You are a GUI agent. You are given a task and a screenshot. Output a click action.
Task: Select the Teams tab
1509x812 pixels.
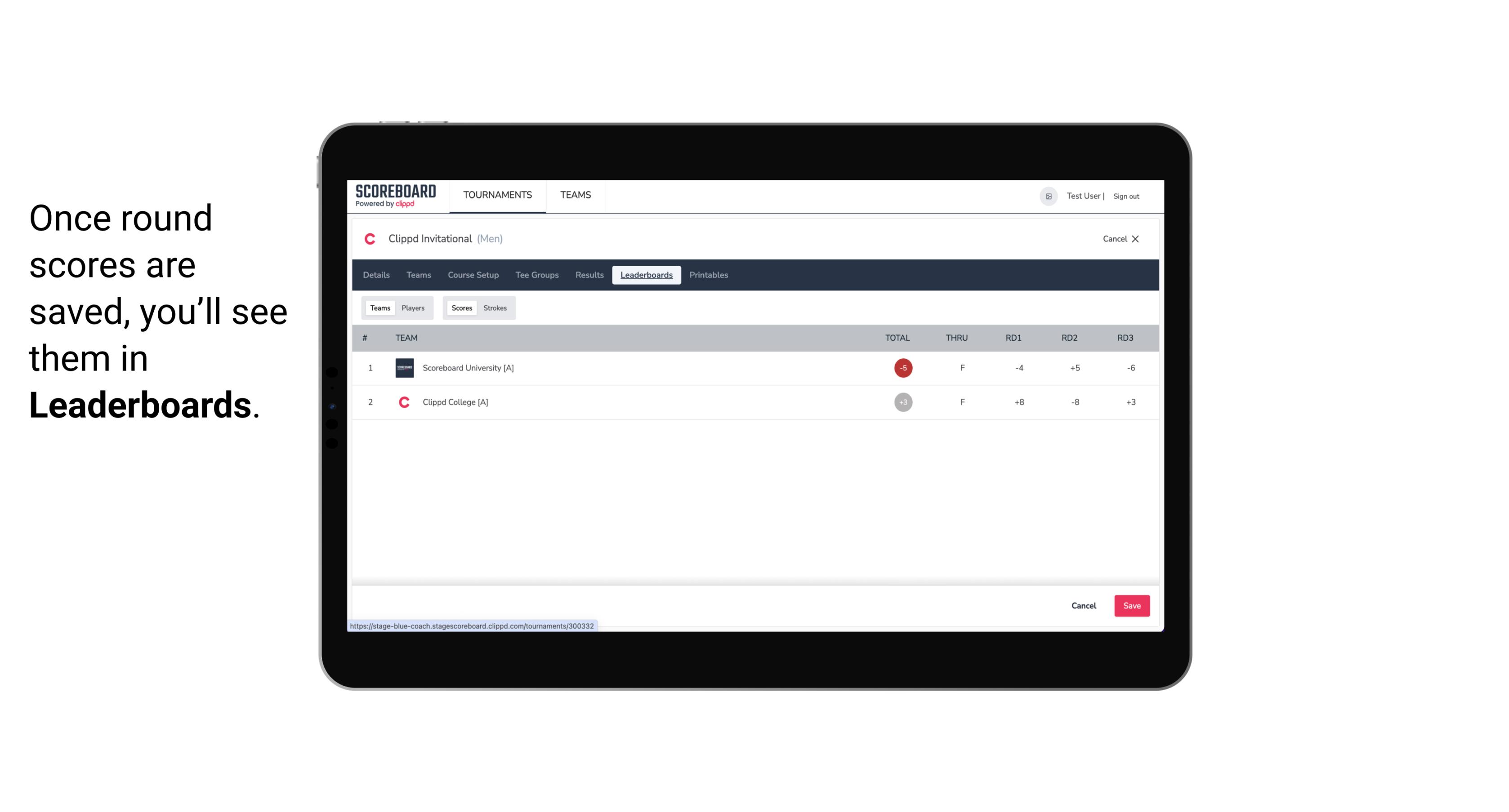379,308
